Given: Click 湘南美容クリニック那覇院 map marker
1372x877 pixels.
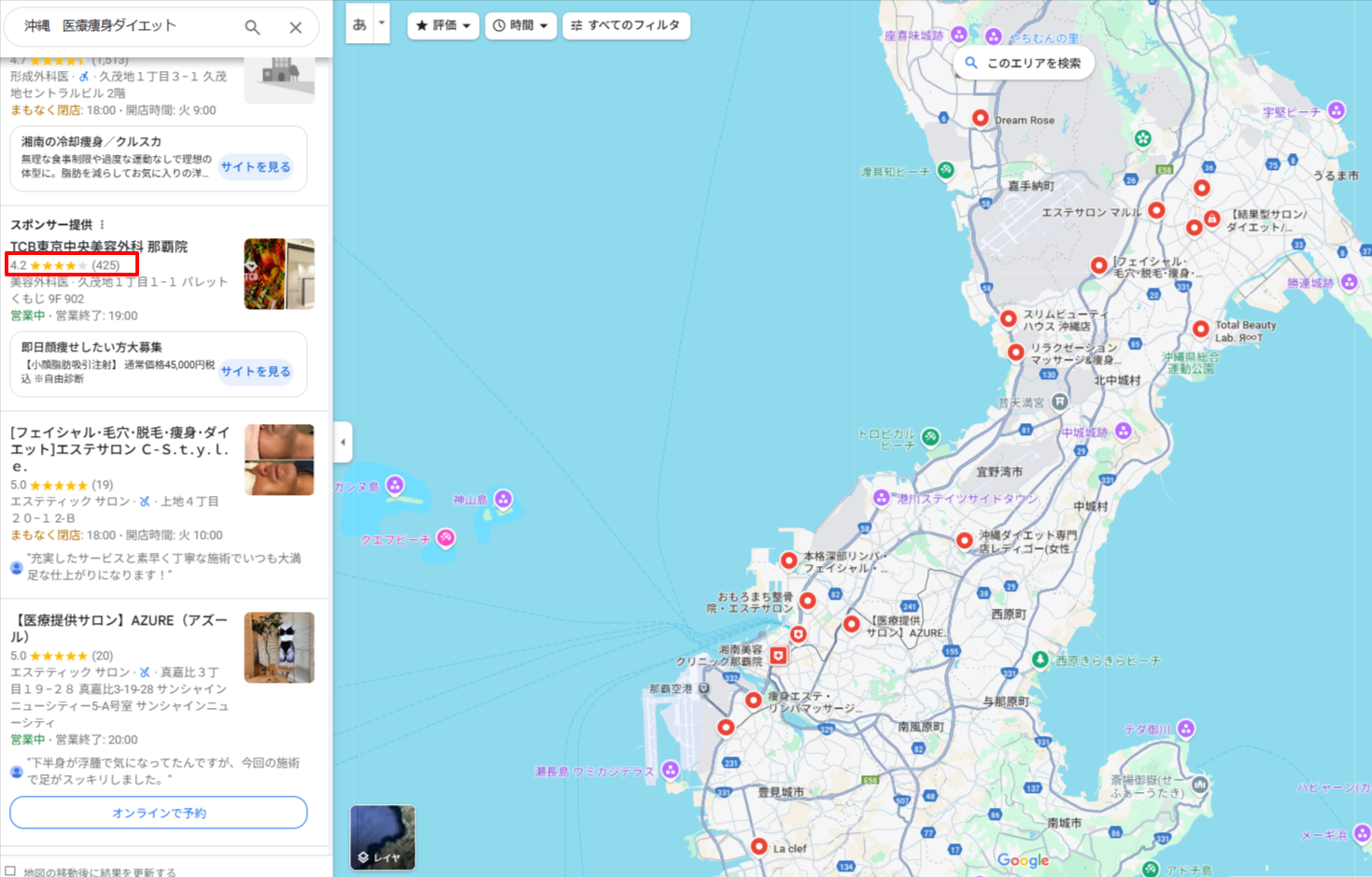Looking at the screenshot, I should pos(778,656).
